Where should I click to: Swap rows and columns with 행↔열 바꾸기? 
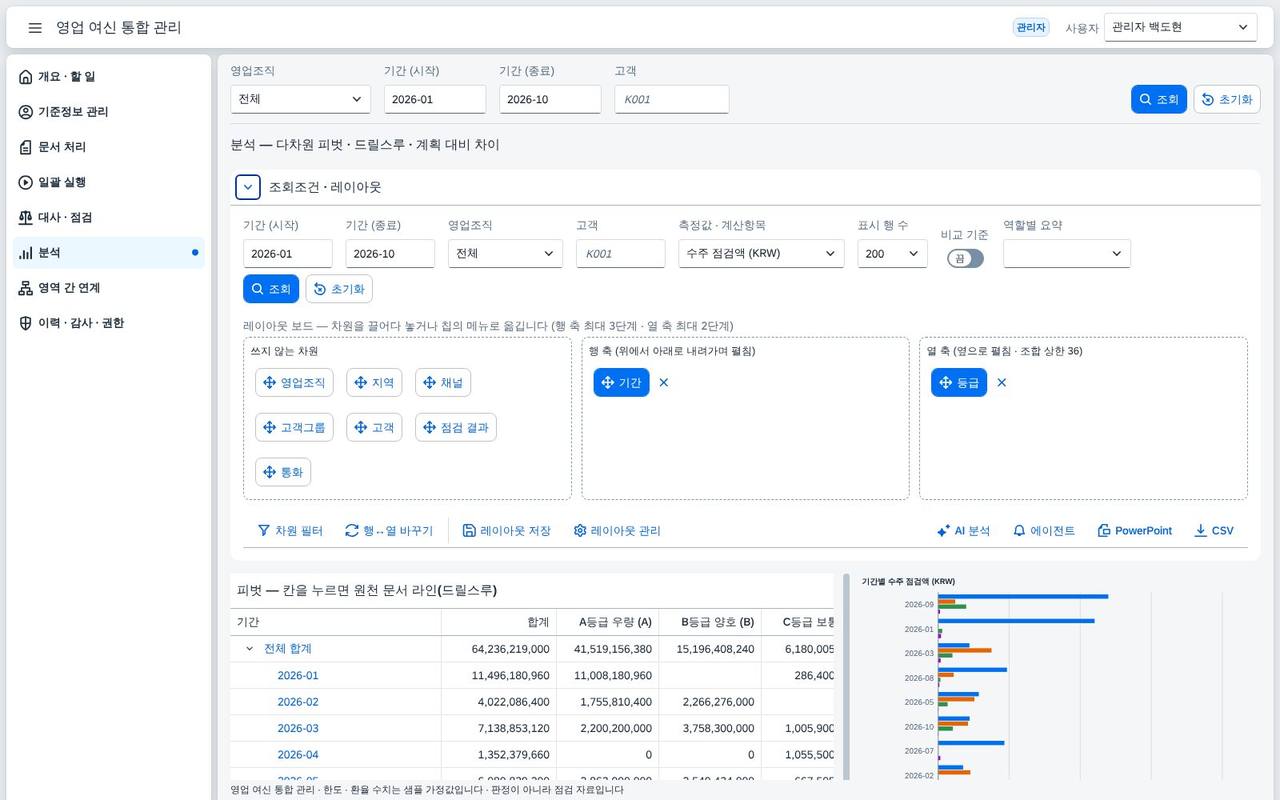pyautogui.click(x=389, y=531)
